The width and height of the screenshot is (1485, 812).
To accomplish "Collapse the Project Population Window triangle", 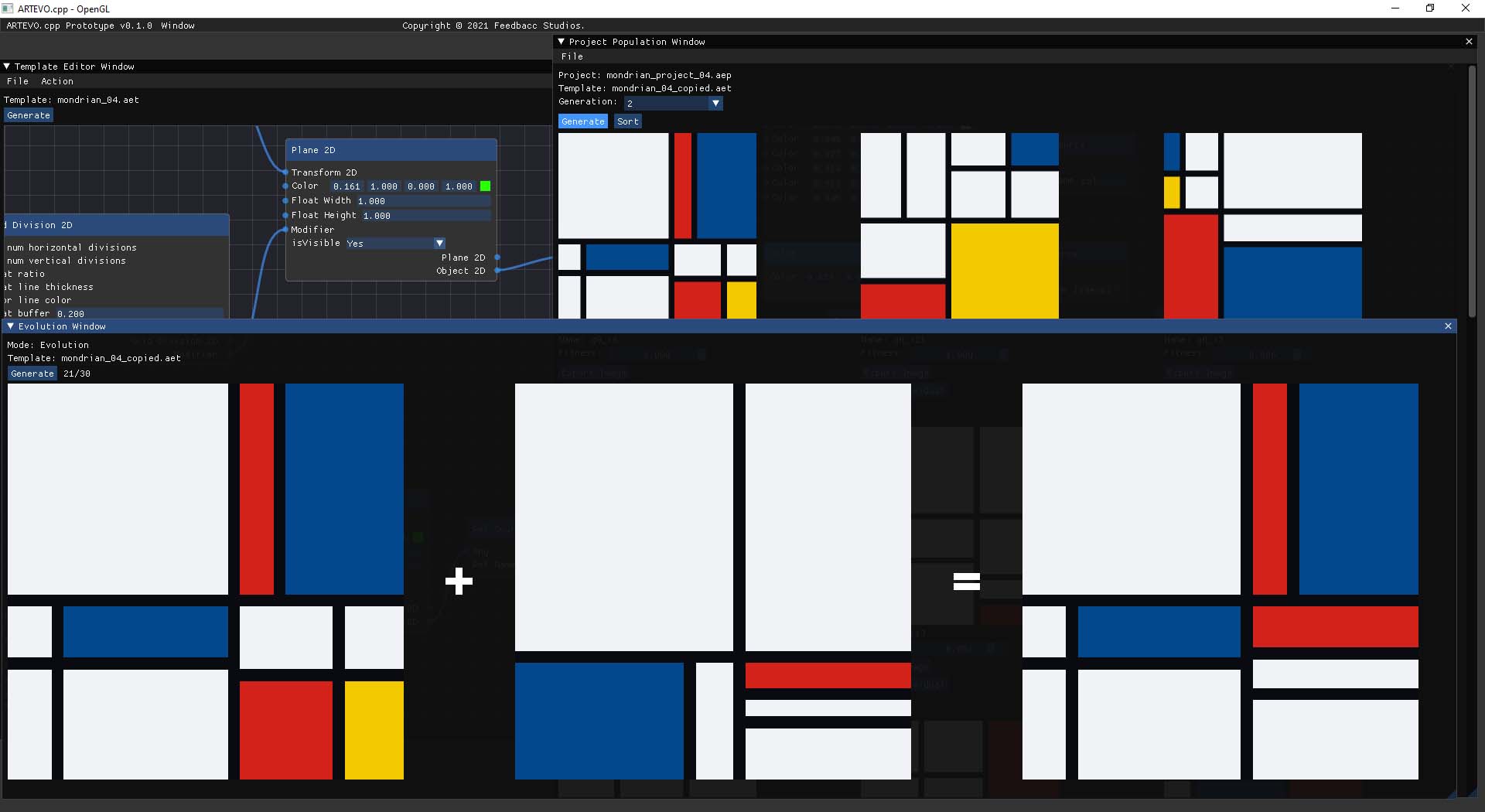I will pyautogui.click(x=562, y=42).
